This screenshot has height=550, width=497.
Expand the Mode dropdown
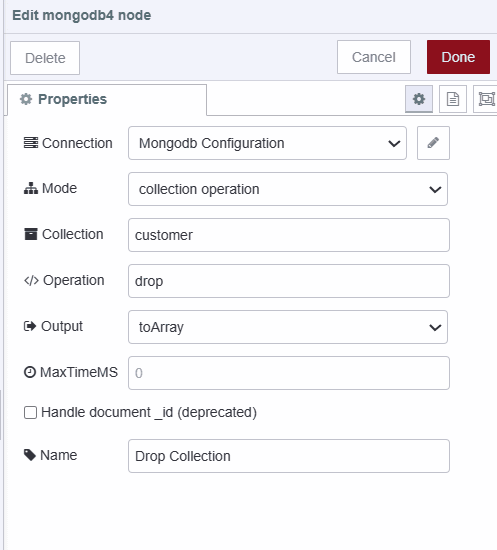point(288,189)
